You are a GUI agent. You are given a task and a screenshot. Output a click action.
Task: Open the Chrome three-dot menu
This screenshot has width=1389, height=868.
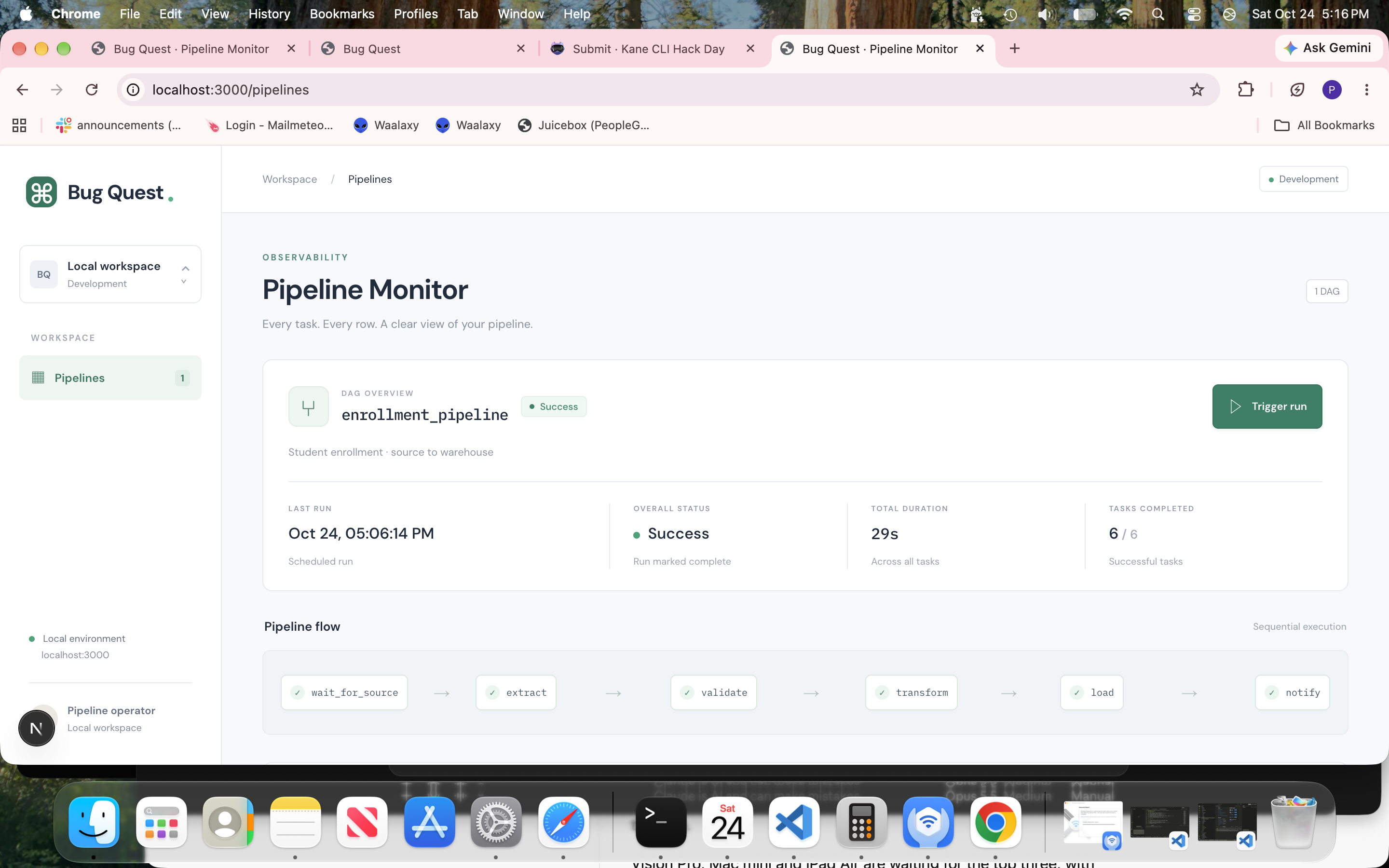click(x=1367, y=90)
